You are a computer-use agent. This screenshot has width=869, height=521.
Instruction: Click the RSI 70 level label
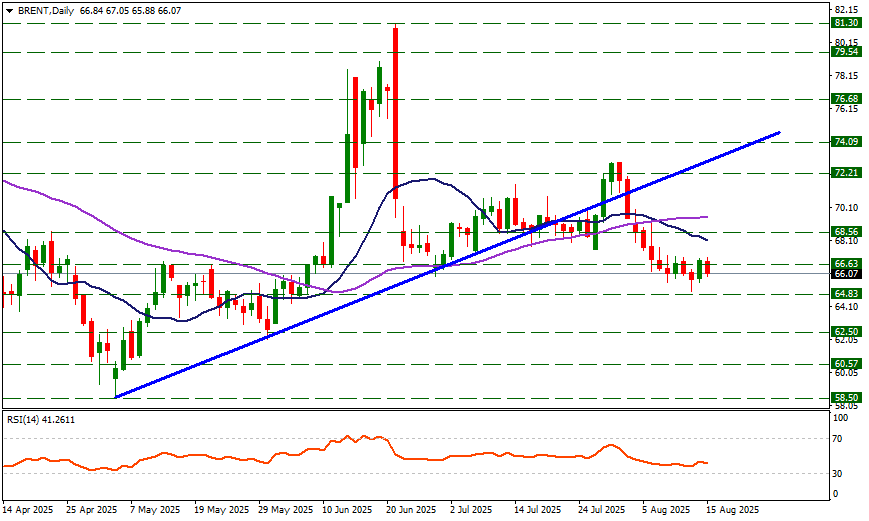[836, 439]
